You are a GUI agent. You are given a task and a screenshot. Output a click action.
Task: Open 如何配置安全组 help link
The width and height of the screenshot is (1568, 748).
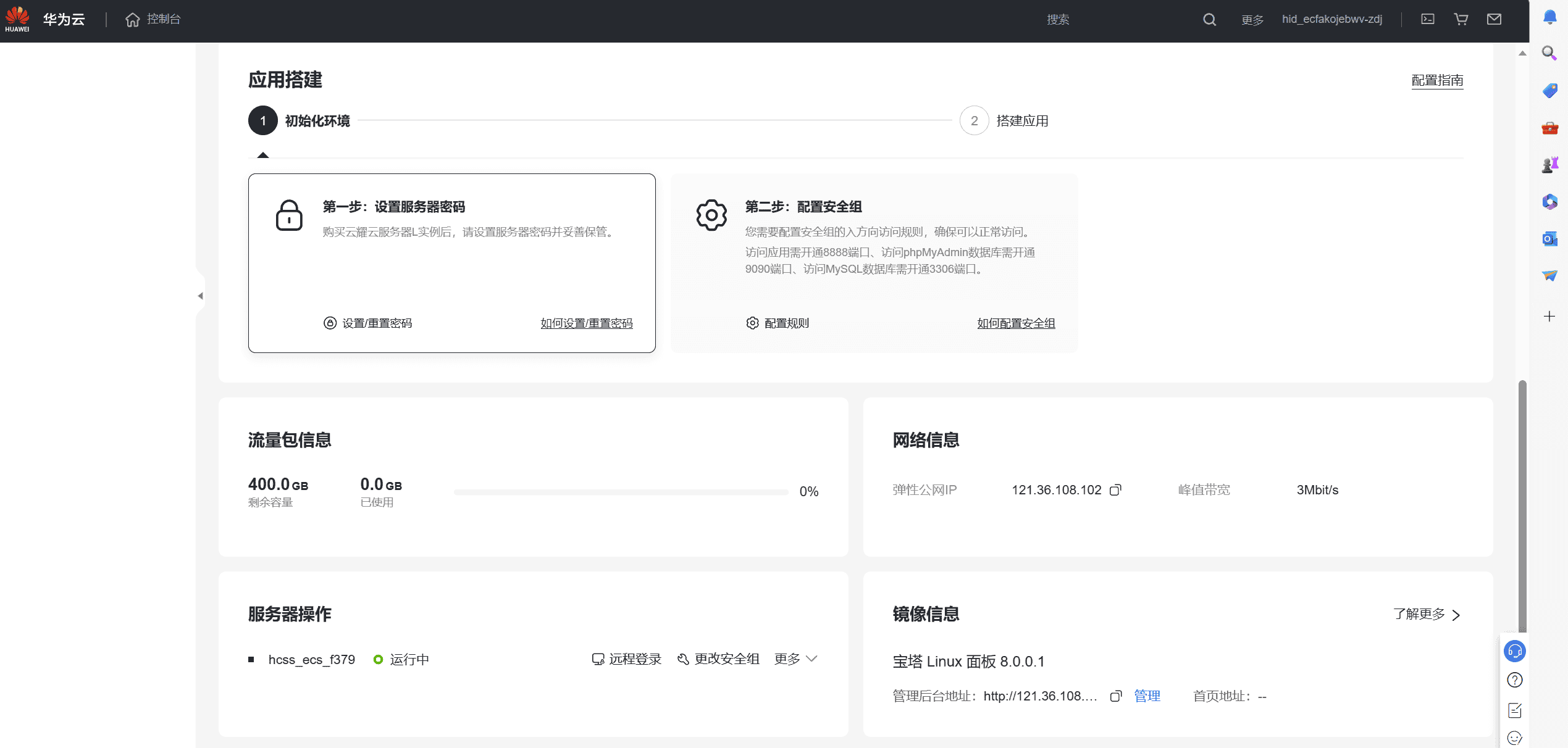point(1016,323)
